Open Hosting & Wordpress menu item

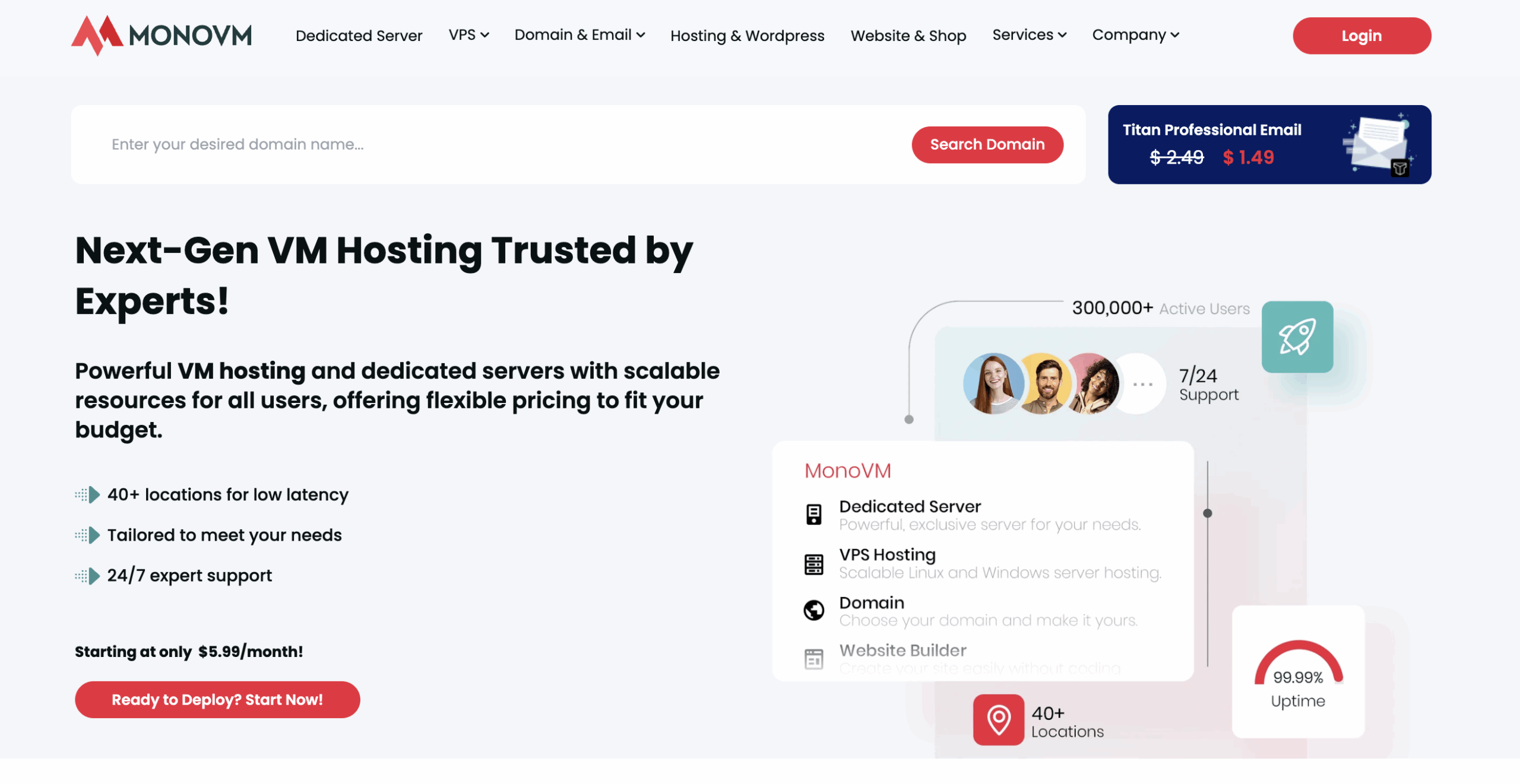click(747, 36)
